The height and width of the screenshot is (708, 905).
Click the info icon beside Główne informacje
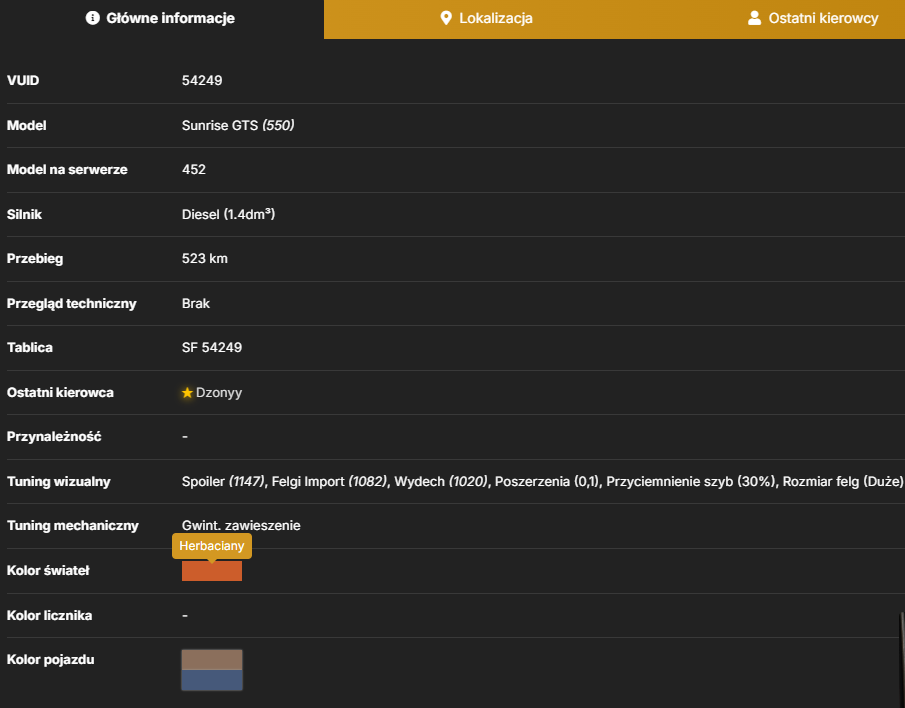(x=92, y=18)
